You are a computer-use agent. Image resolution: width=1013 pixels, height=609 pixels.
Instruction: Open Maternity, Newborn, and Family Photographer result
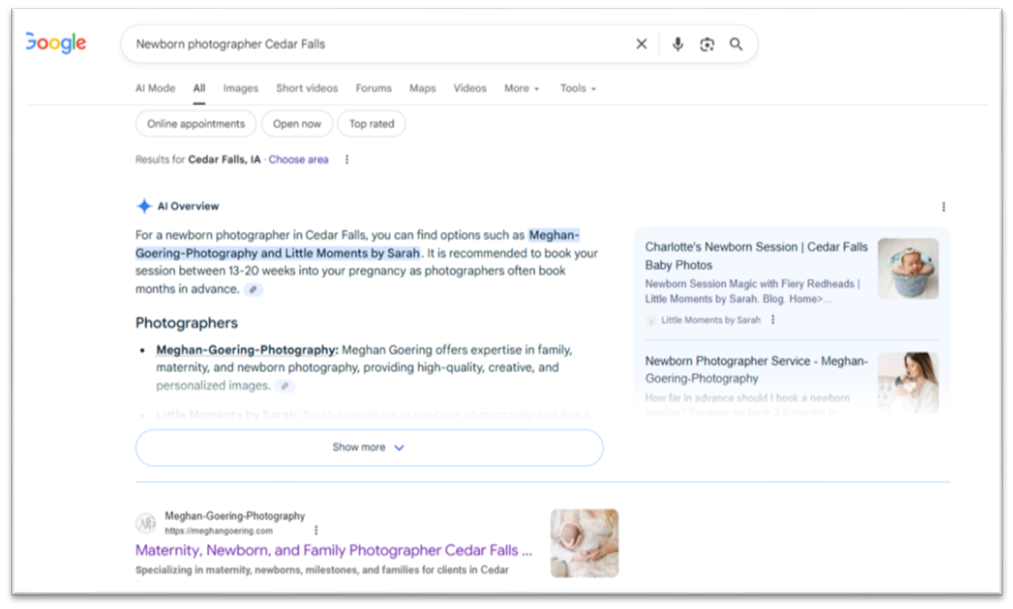[333, 551]
